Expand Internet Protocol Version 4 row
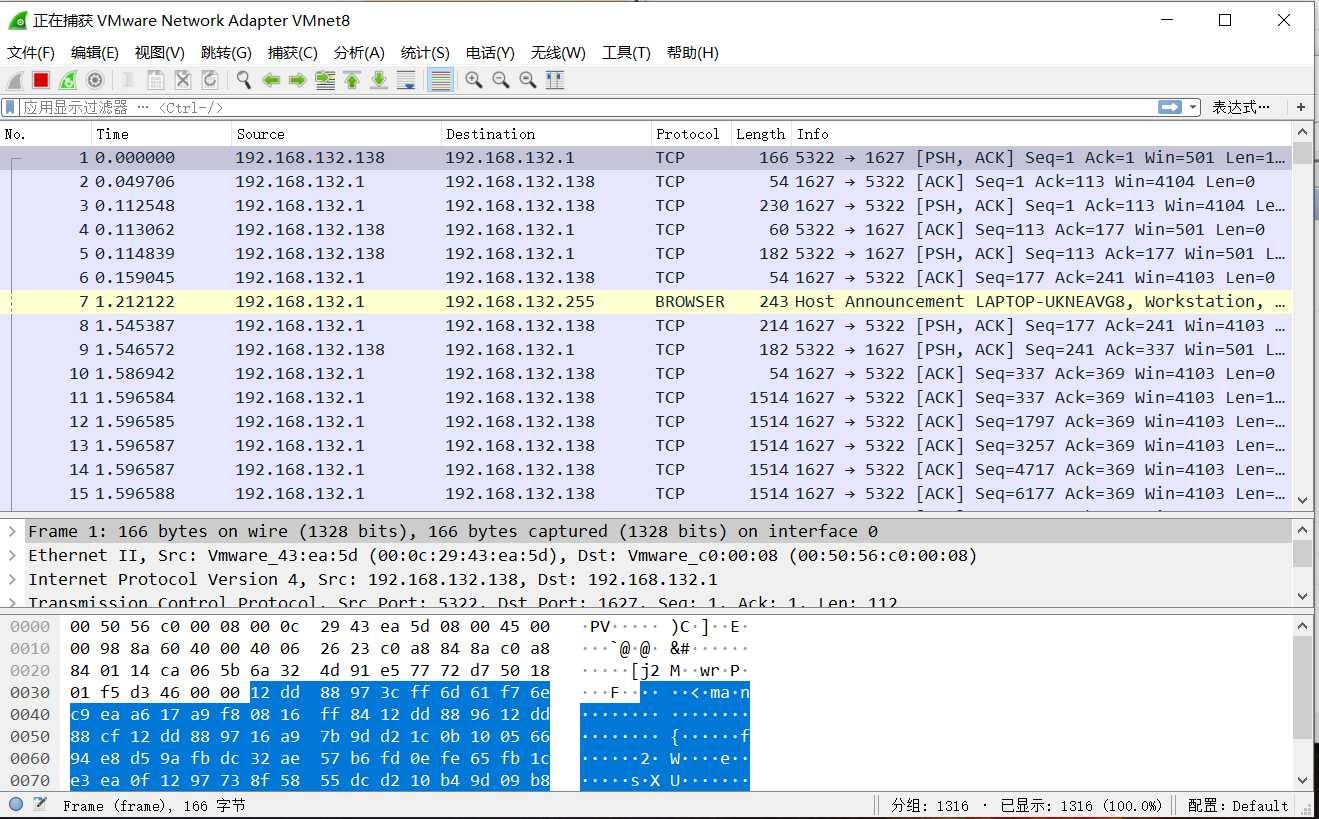Viewport: 1319px width, 819px height. (x=12, y=579)
